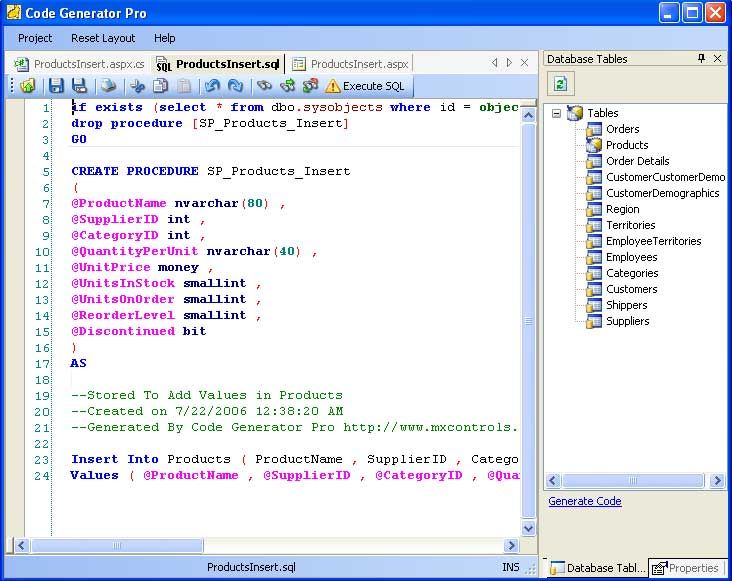Click the Save All icon

[80, 86]
